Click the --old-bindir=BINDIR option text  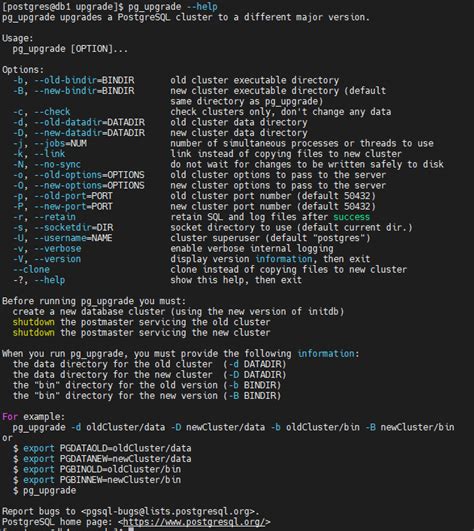click(84, 80)
